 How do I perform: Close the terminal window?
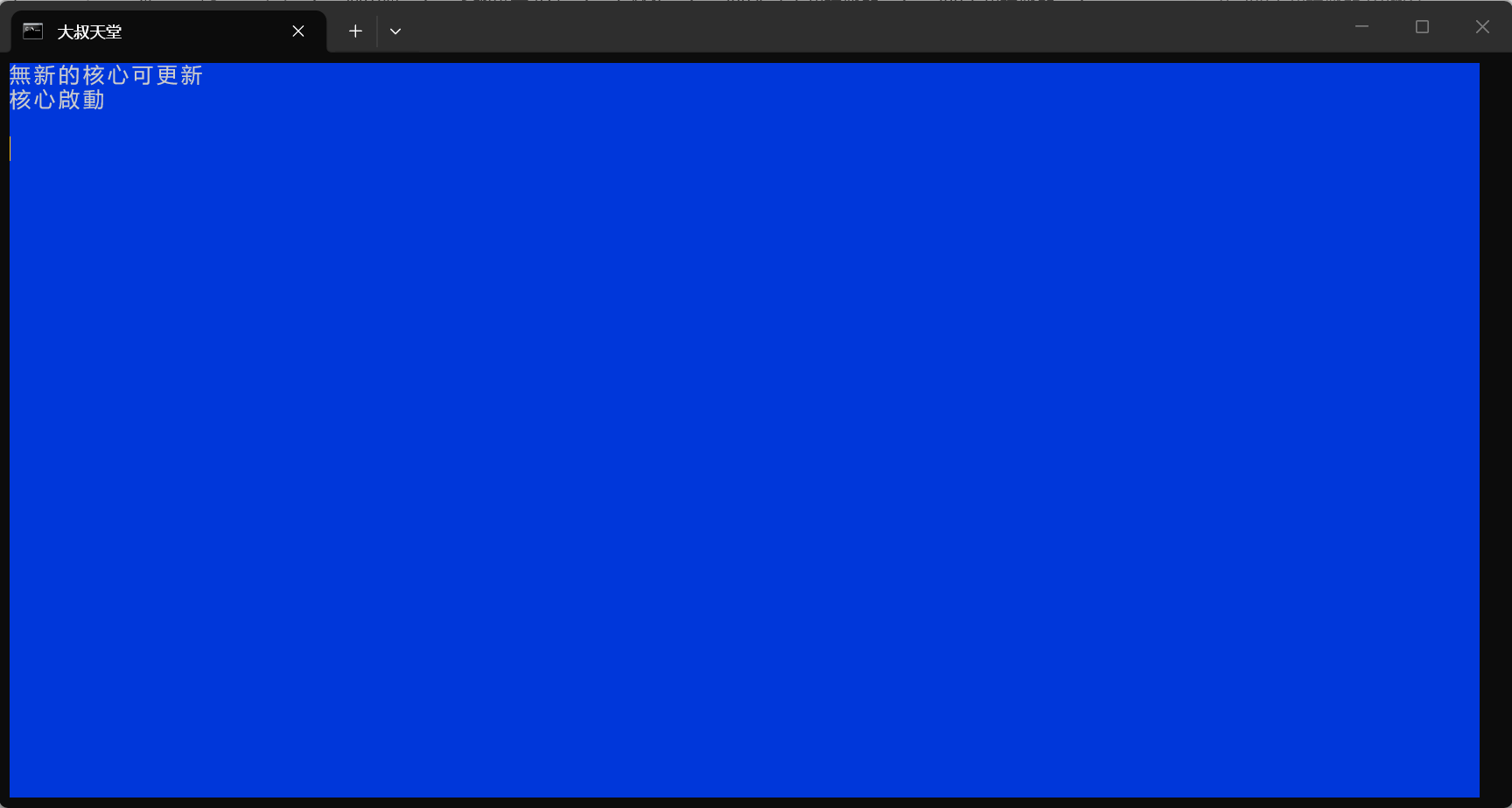1482,26
